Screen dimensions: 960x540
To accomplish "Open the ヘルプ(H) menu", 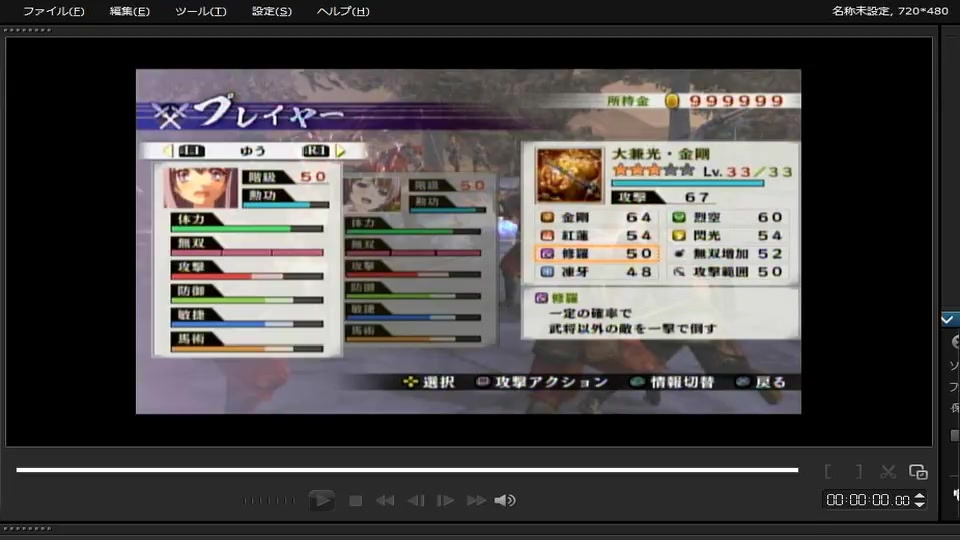I will [x=343, y=11].
